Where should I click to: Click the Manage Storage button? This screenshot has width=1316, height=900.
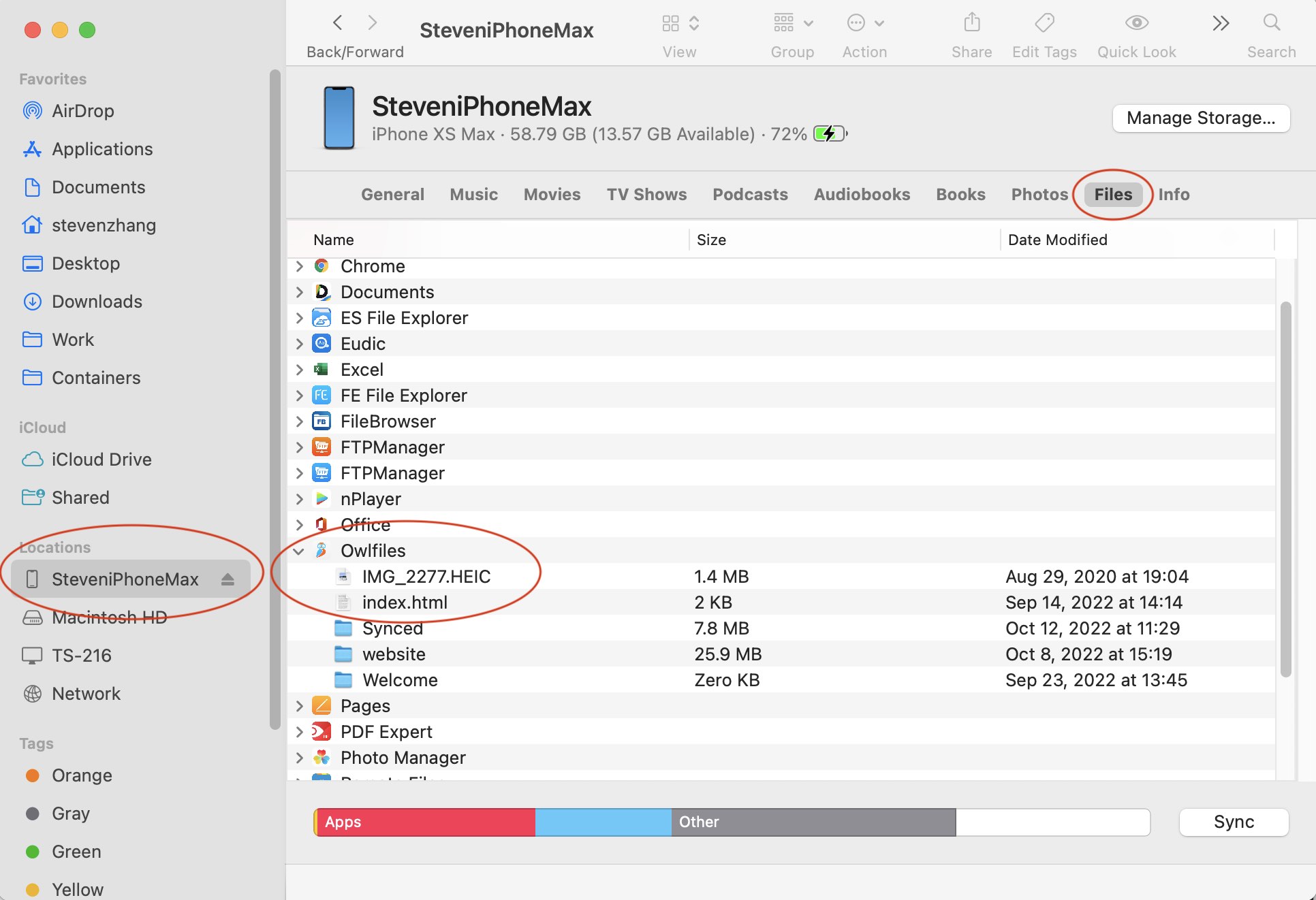tap(1201, 118)
